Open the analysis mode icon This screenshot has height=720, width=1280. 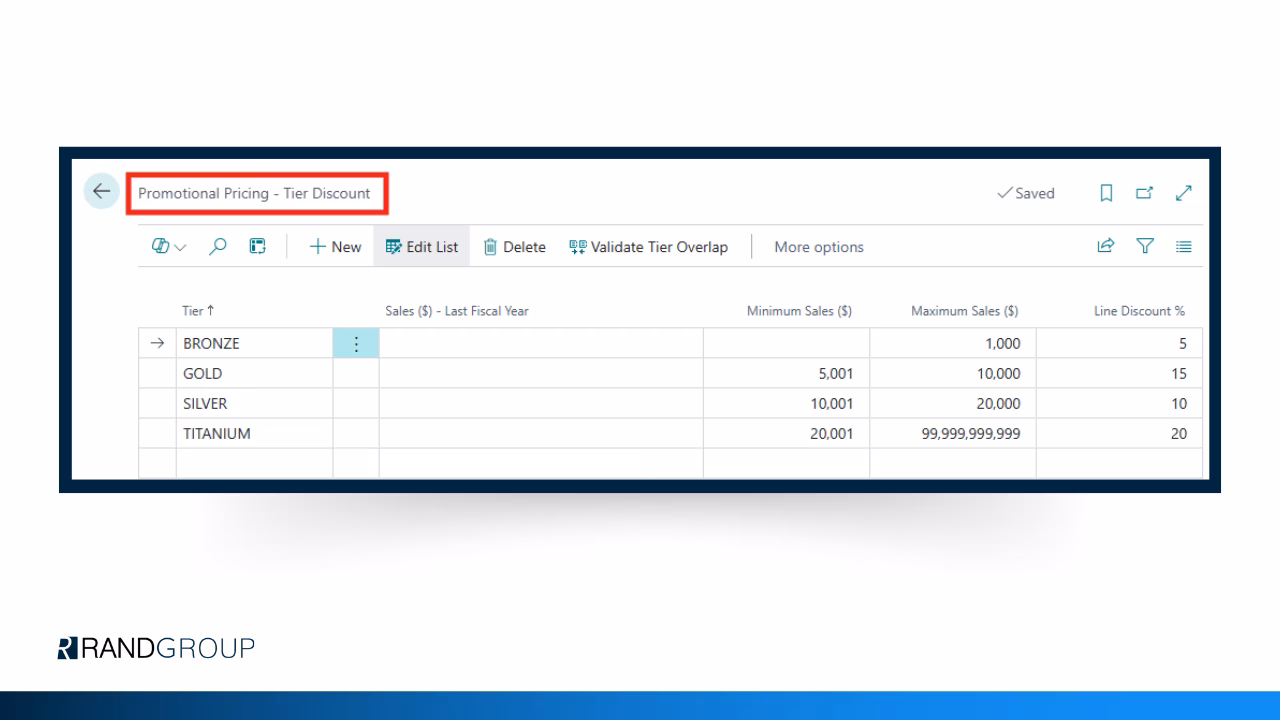(x=258, y=247)
